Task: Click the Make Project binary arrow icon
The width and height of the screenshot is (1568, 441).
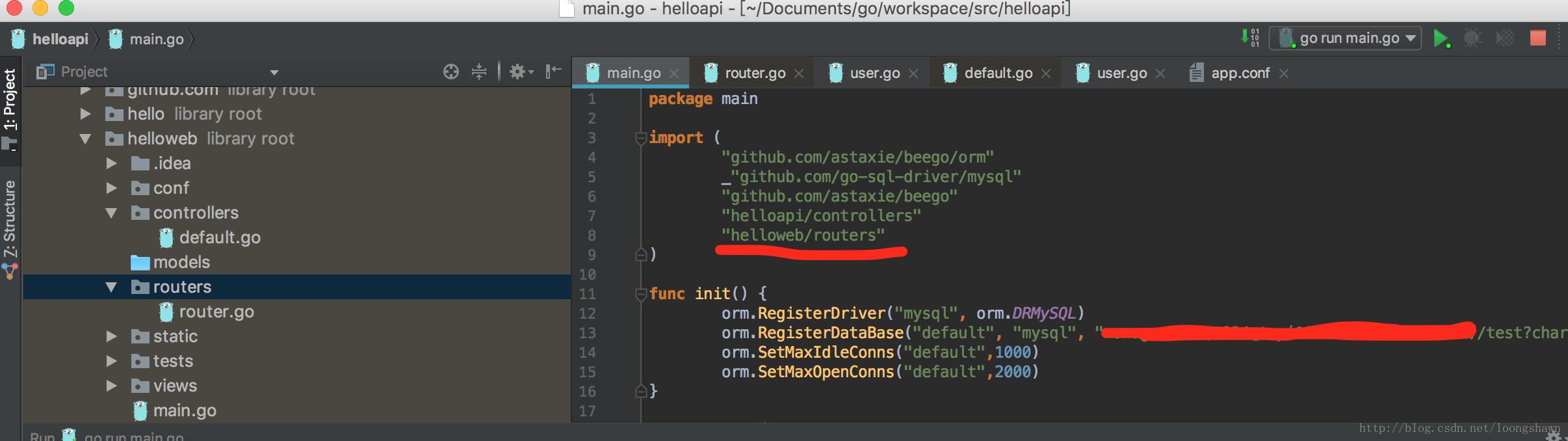Action: (x=1250, y=37)
